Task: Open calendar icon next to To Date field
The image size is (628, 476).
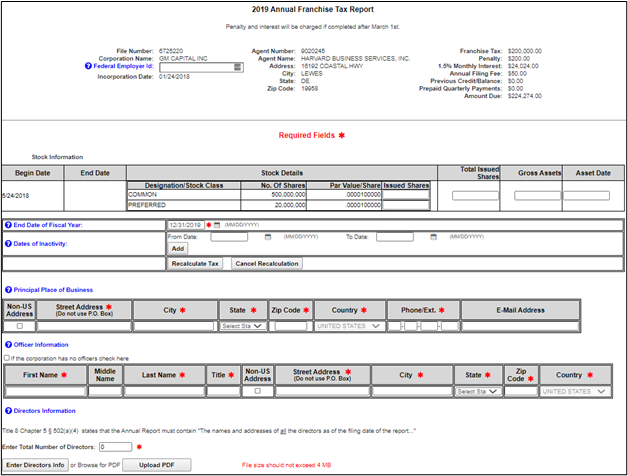Action: click(x=431, y=237)
